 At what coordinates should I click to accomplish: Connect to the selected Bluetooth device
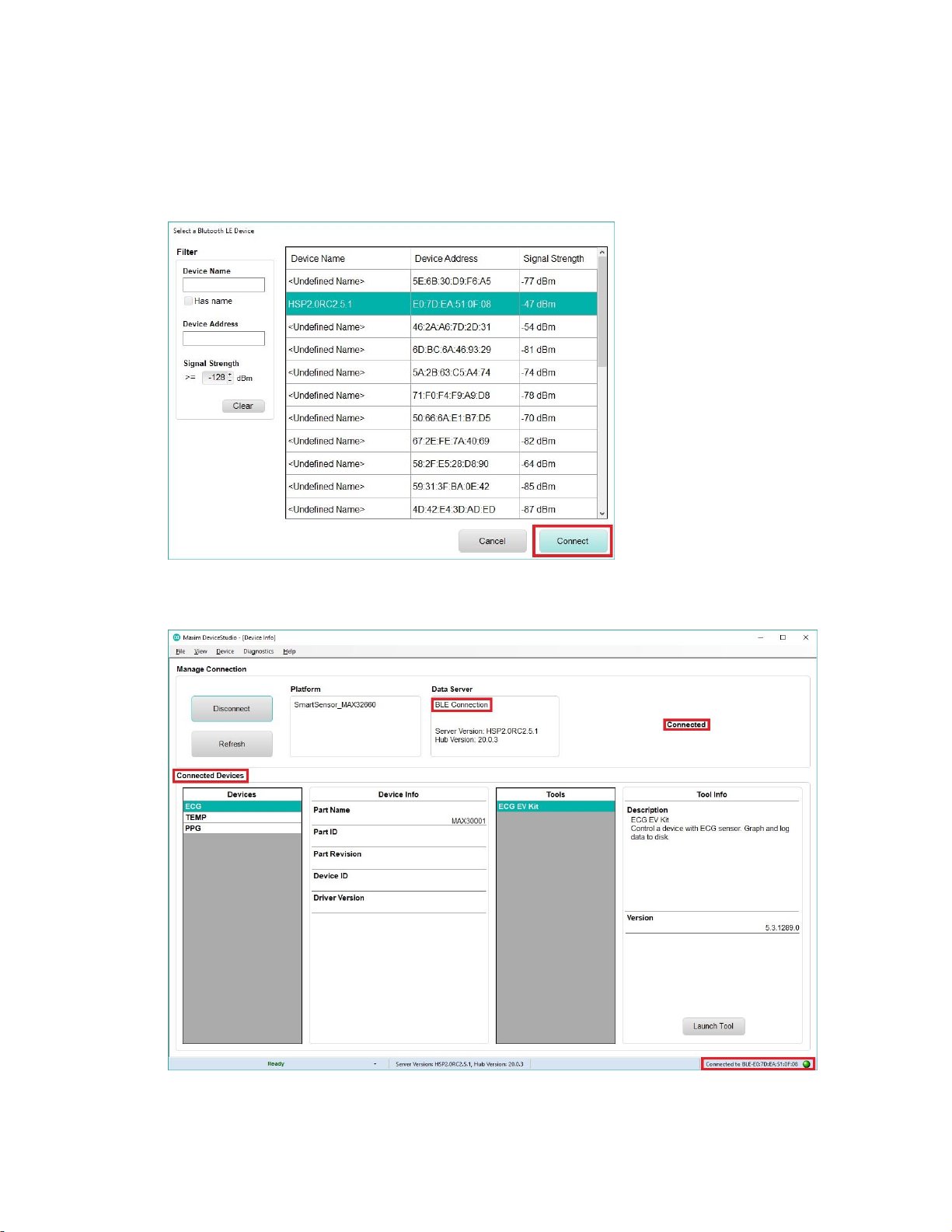[x=573, y=541]
